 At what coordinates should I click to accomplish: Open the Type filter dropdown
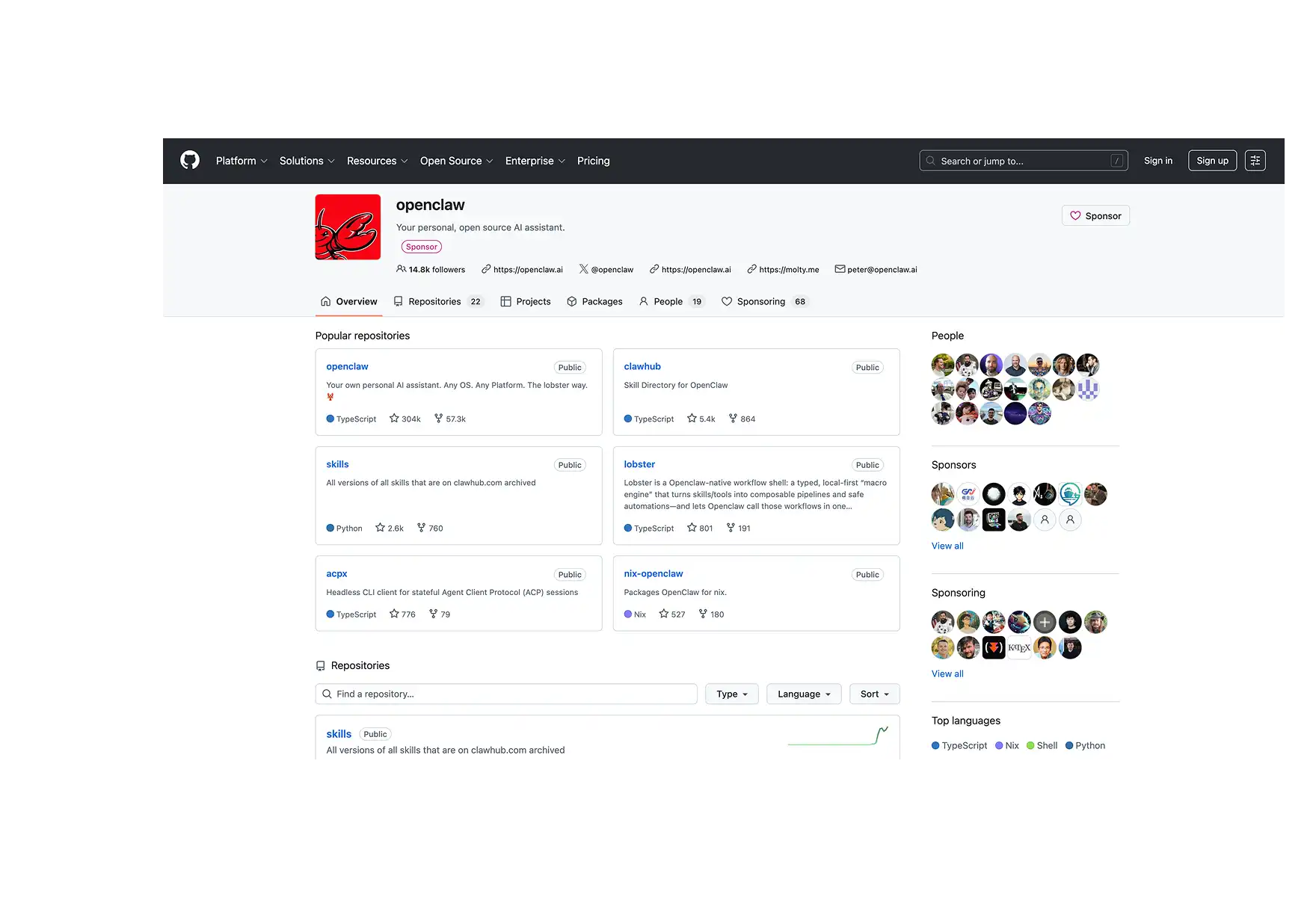[x=731, y=694]
